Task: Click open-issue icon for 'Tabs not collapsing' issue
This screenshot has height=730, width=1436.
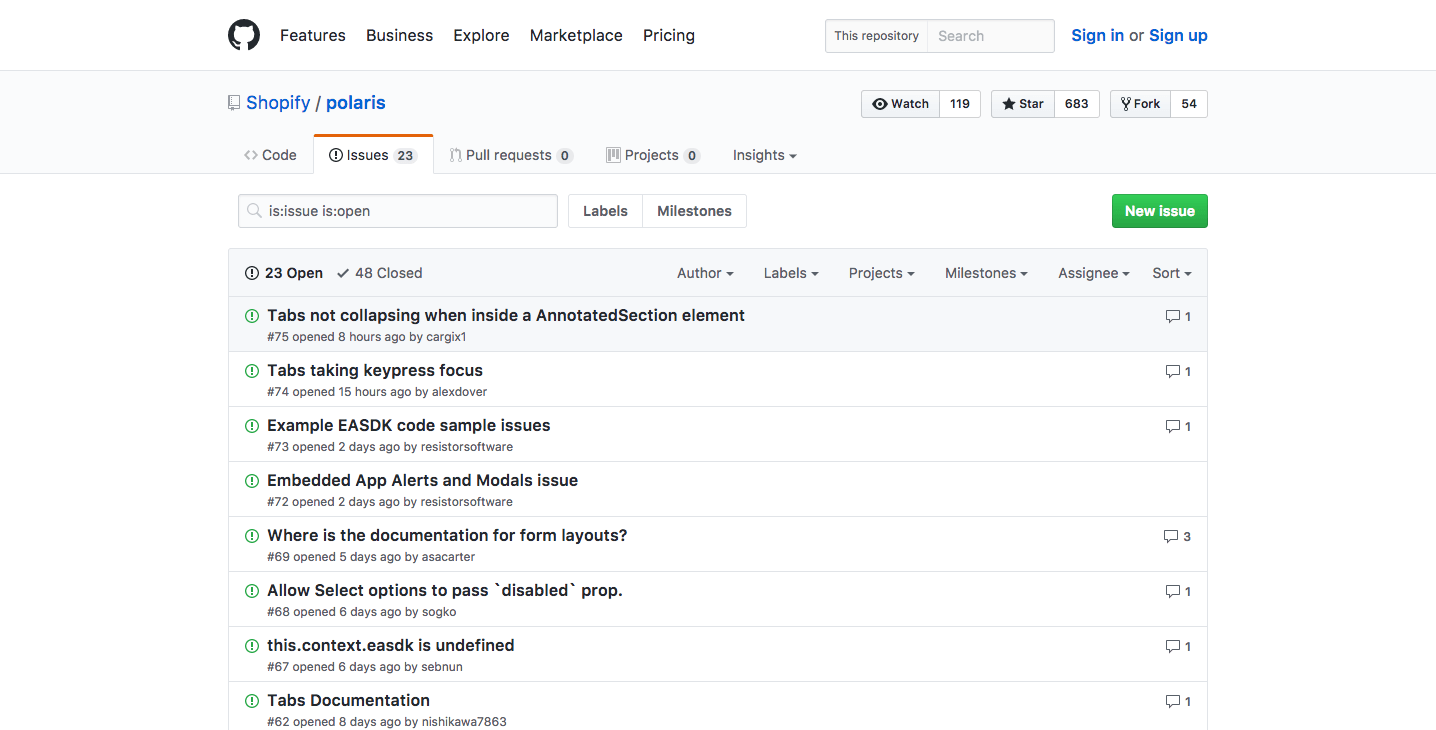Action: coord(252,316)
